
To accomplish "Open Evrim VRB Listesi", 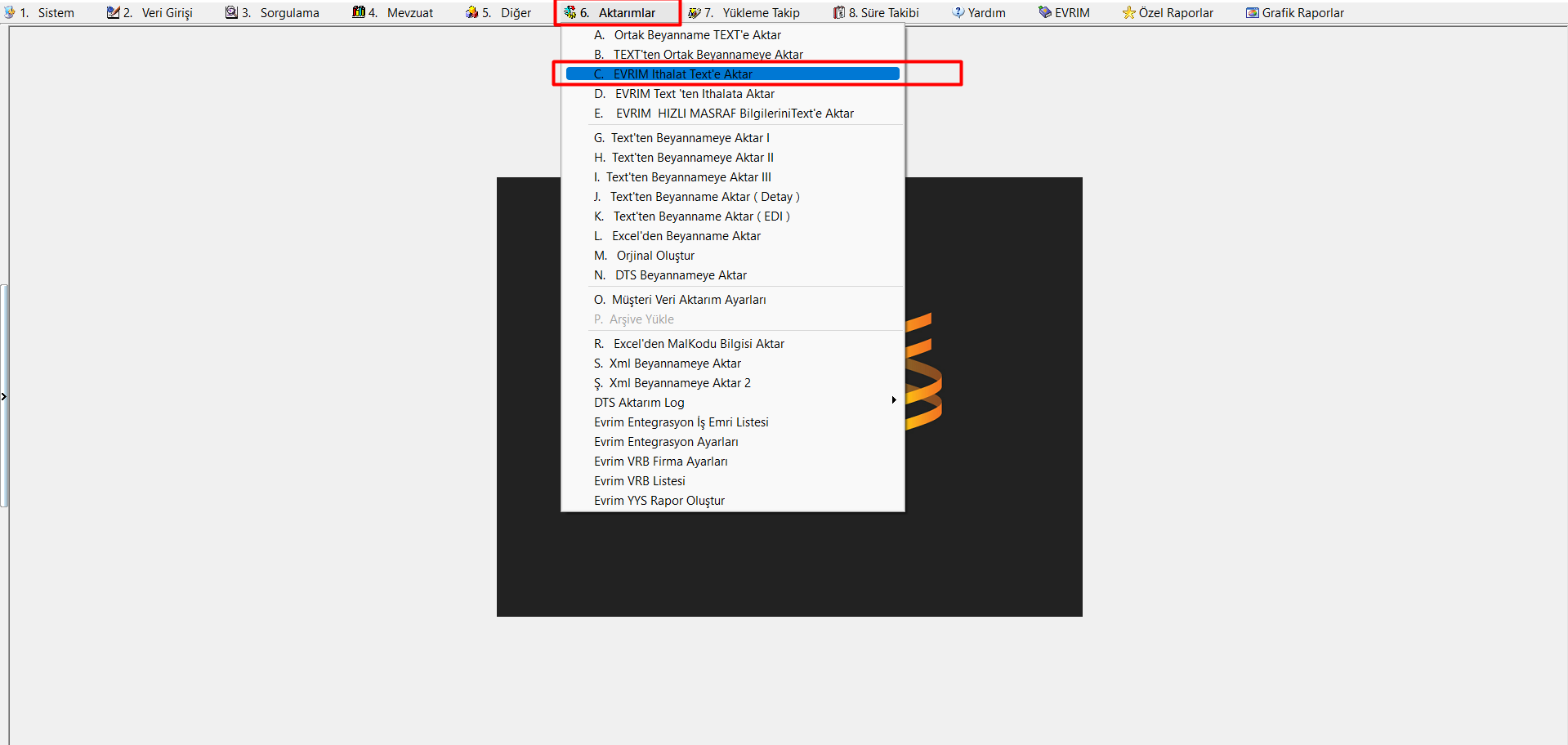I will pyautogui.click(x=733, y=481).
